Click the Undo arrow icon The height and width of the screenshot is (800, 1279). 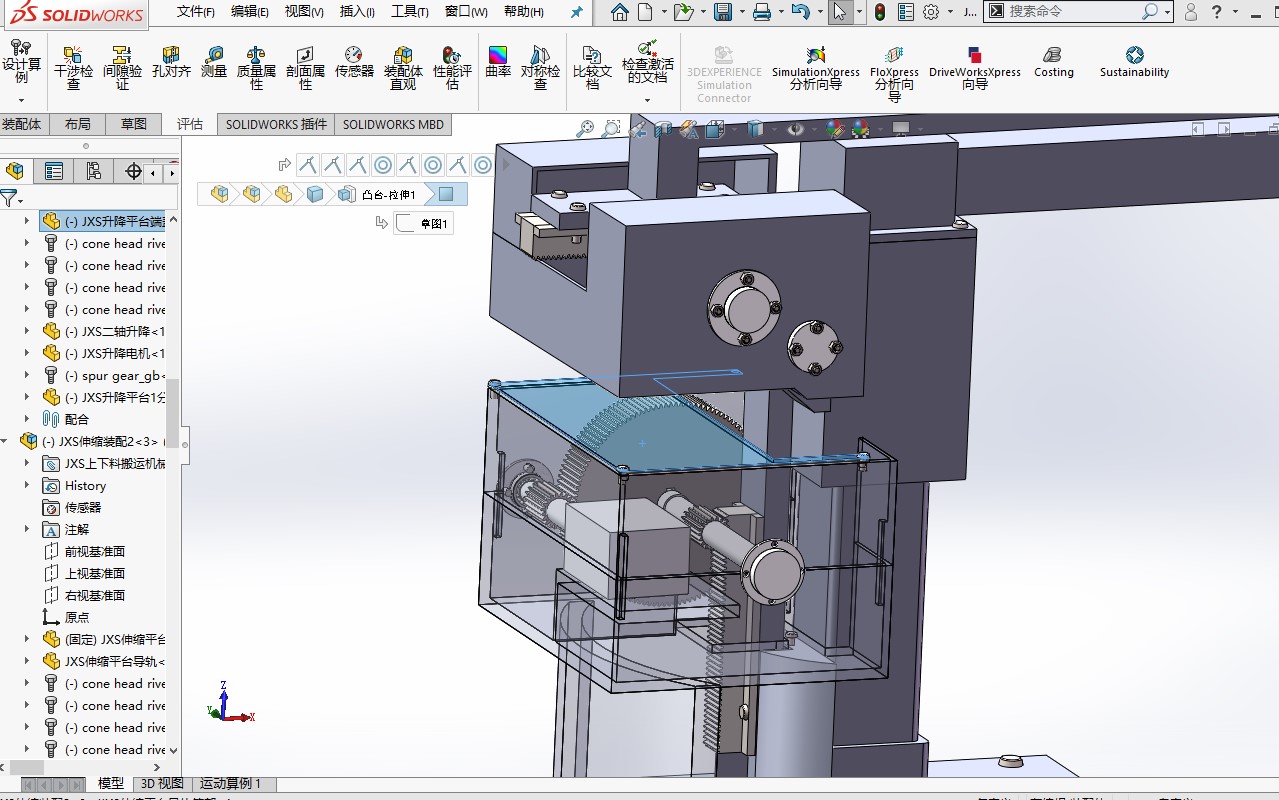pos(800,12)
